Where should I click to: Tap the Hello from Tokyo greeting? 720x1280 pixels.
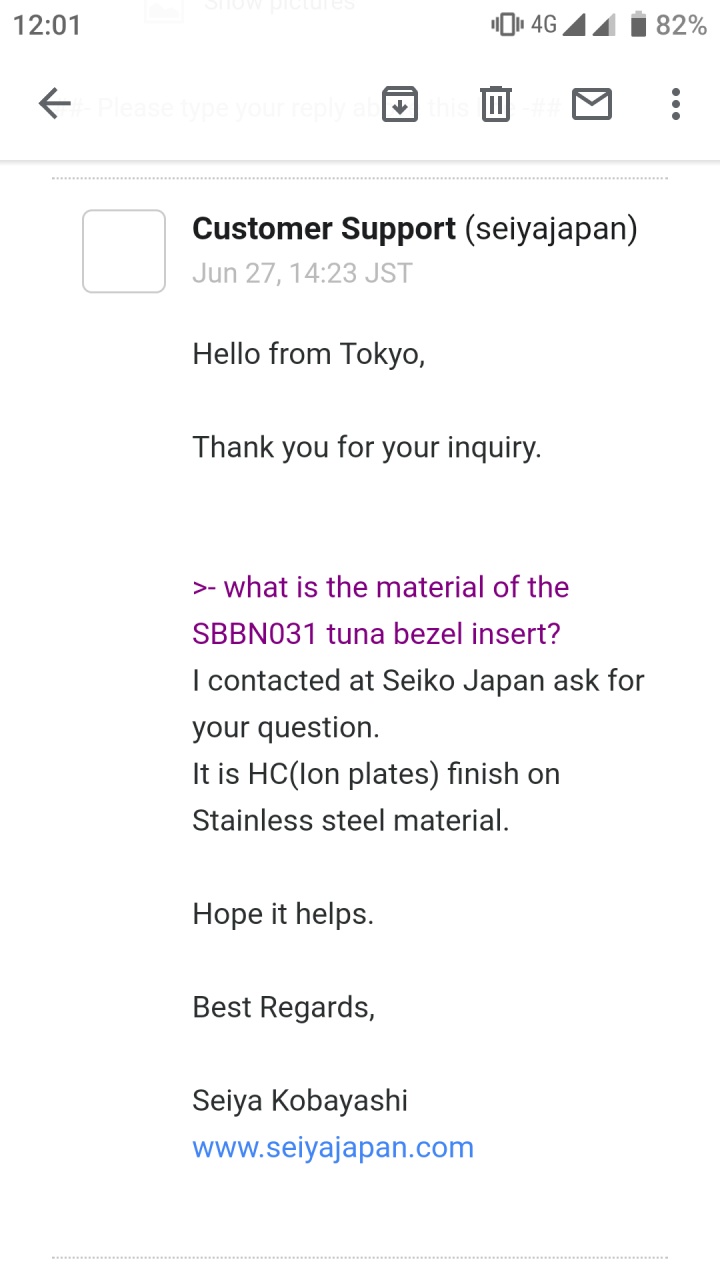coord(308,354)
